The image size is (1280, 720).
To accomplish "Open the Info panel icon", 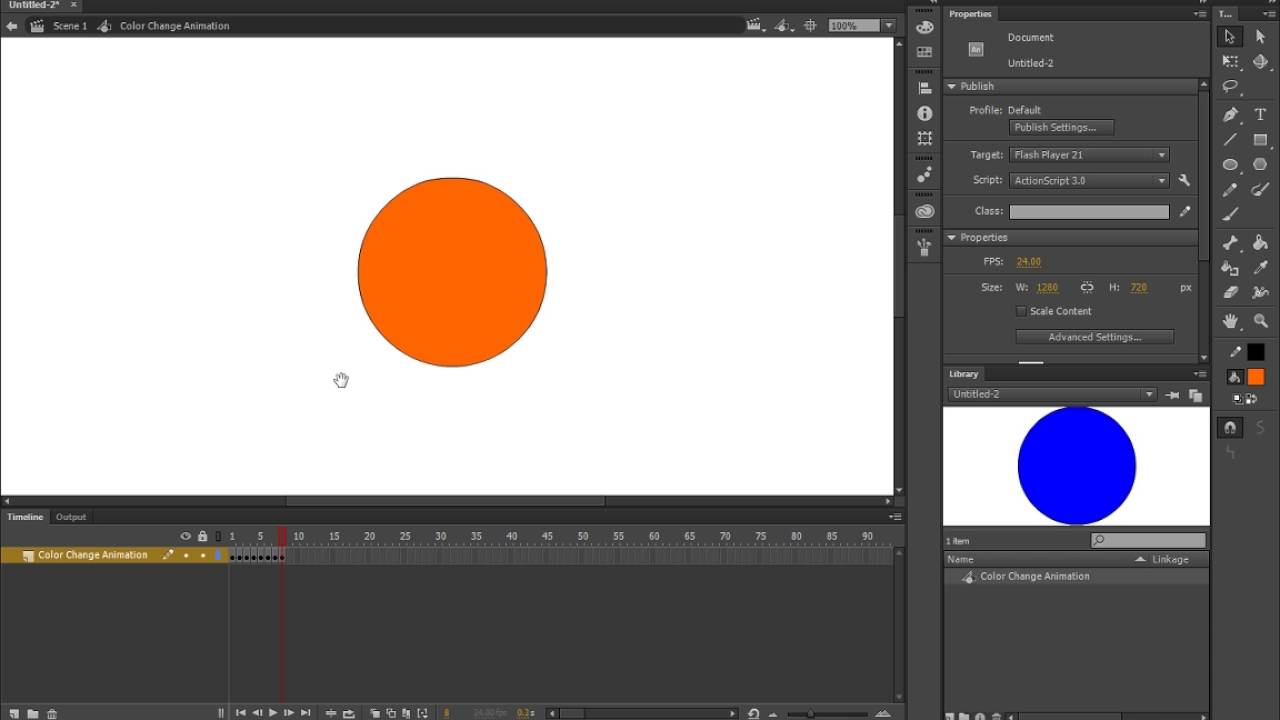I will [925, 114].
